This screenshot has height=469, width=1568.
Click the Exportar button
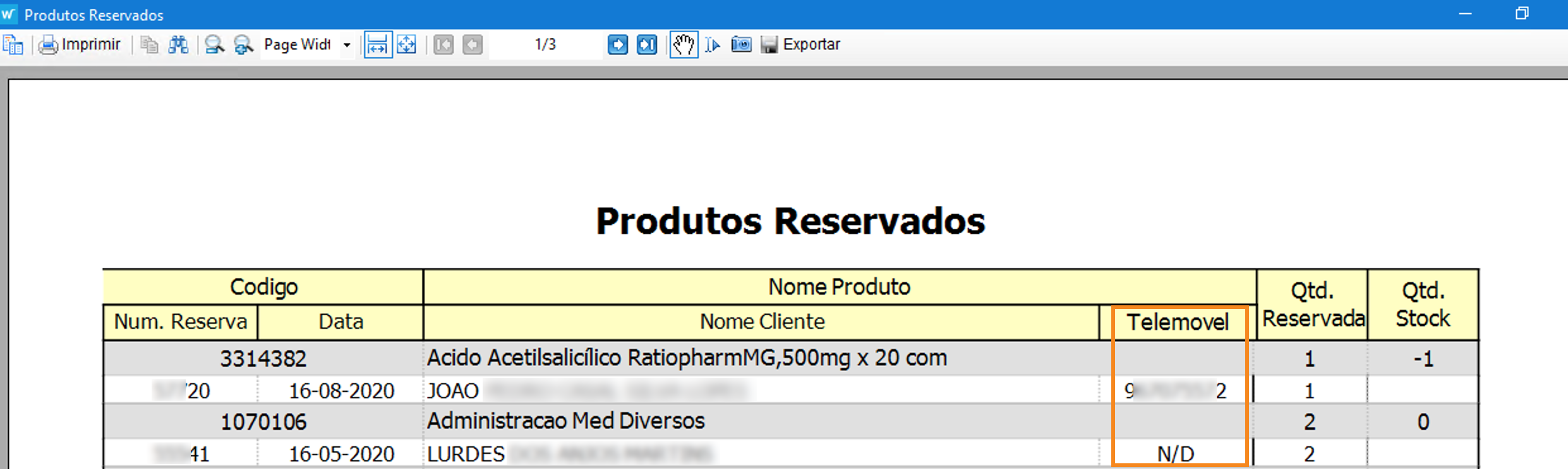[x=801, y=45]
